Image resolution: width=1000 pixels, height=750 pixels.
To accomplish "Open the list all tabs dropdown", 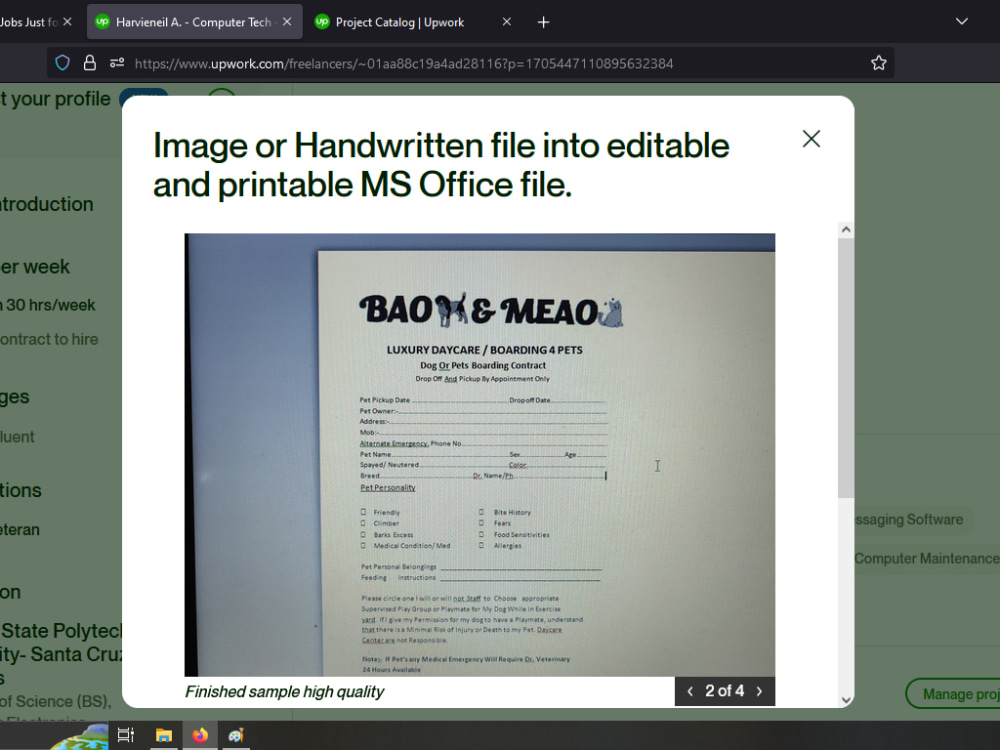I will click(x=962, y=22).
